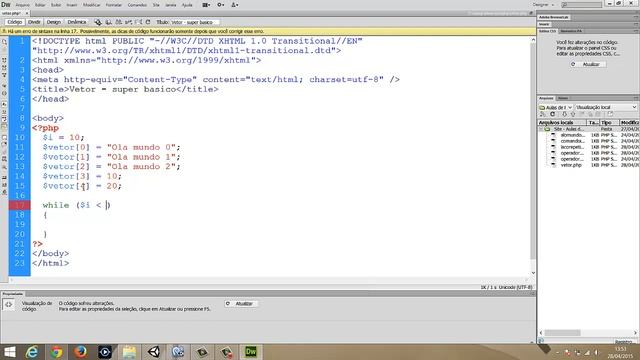This screenshot has width=640, height=360.
Task: Edit the Título field 'Vetor - super basico'
Action: coord(195,22)
